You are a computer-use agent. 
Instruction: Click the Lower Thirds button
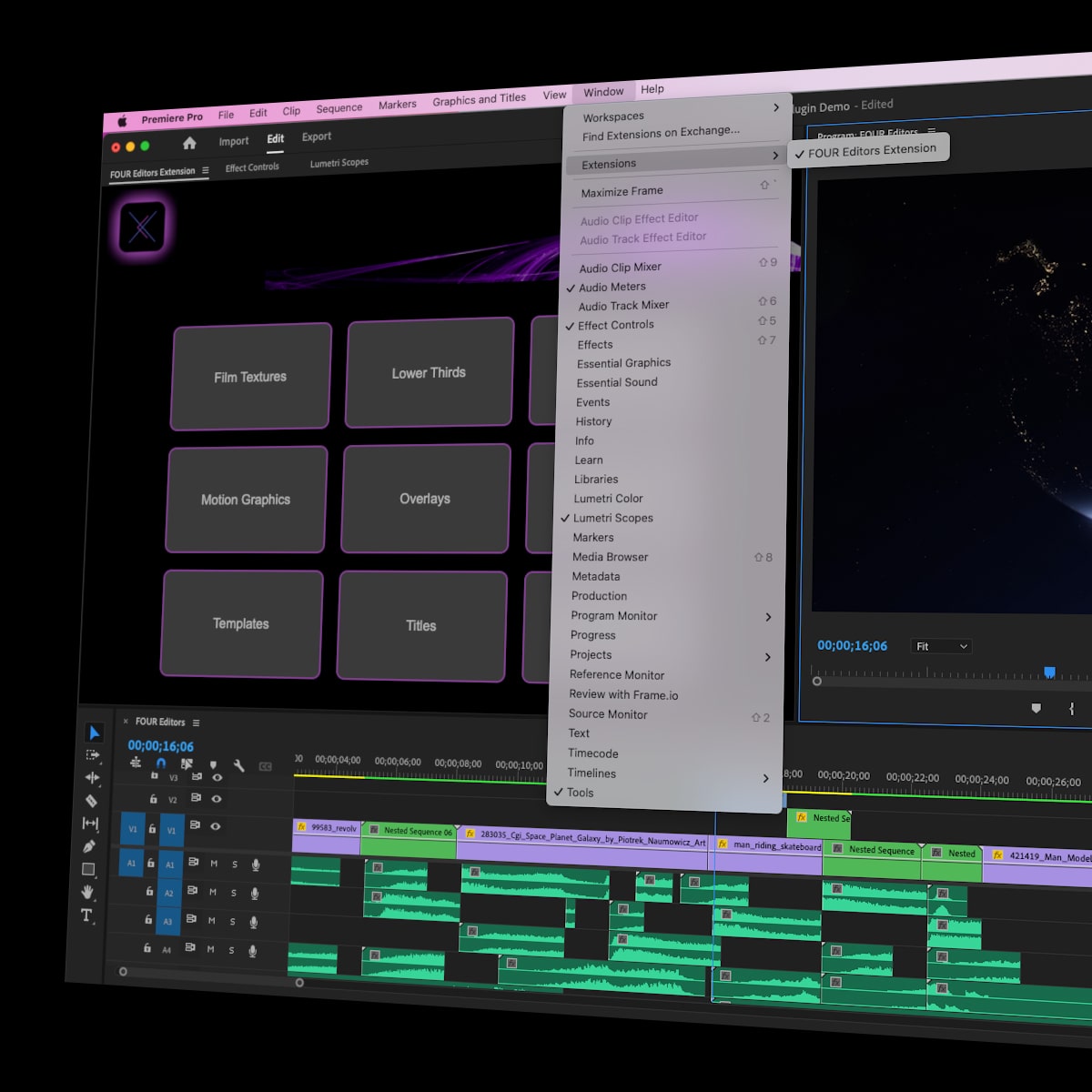429,373
